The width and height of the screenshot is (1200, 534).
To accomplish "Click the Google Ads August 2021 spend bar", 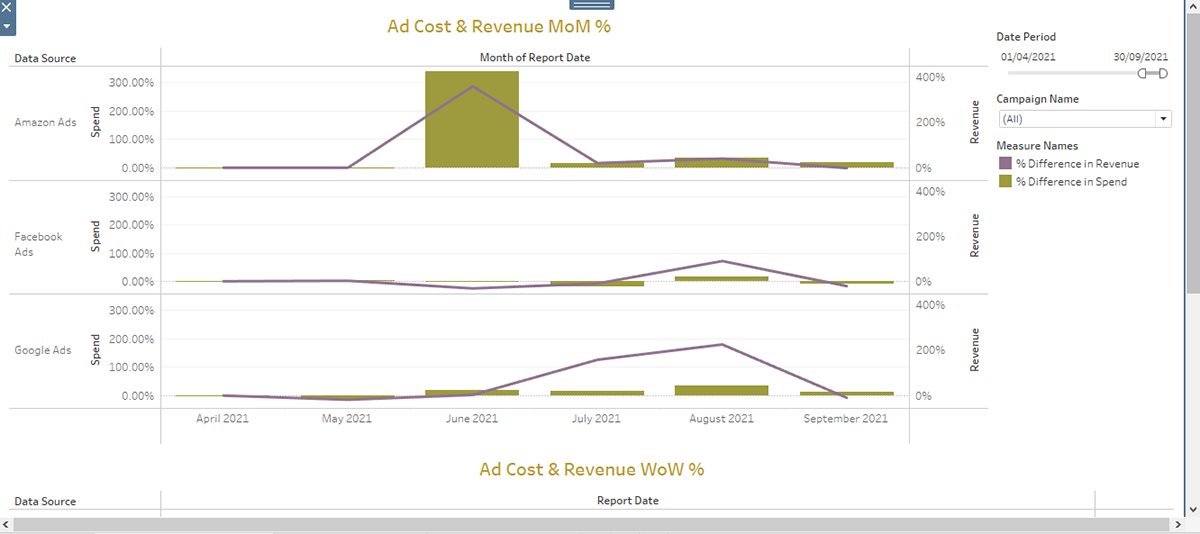I will (x=722, y=390).
